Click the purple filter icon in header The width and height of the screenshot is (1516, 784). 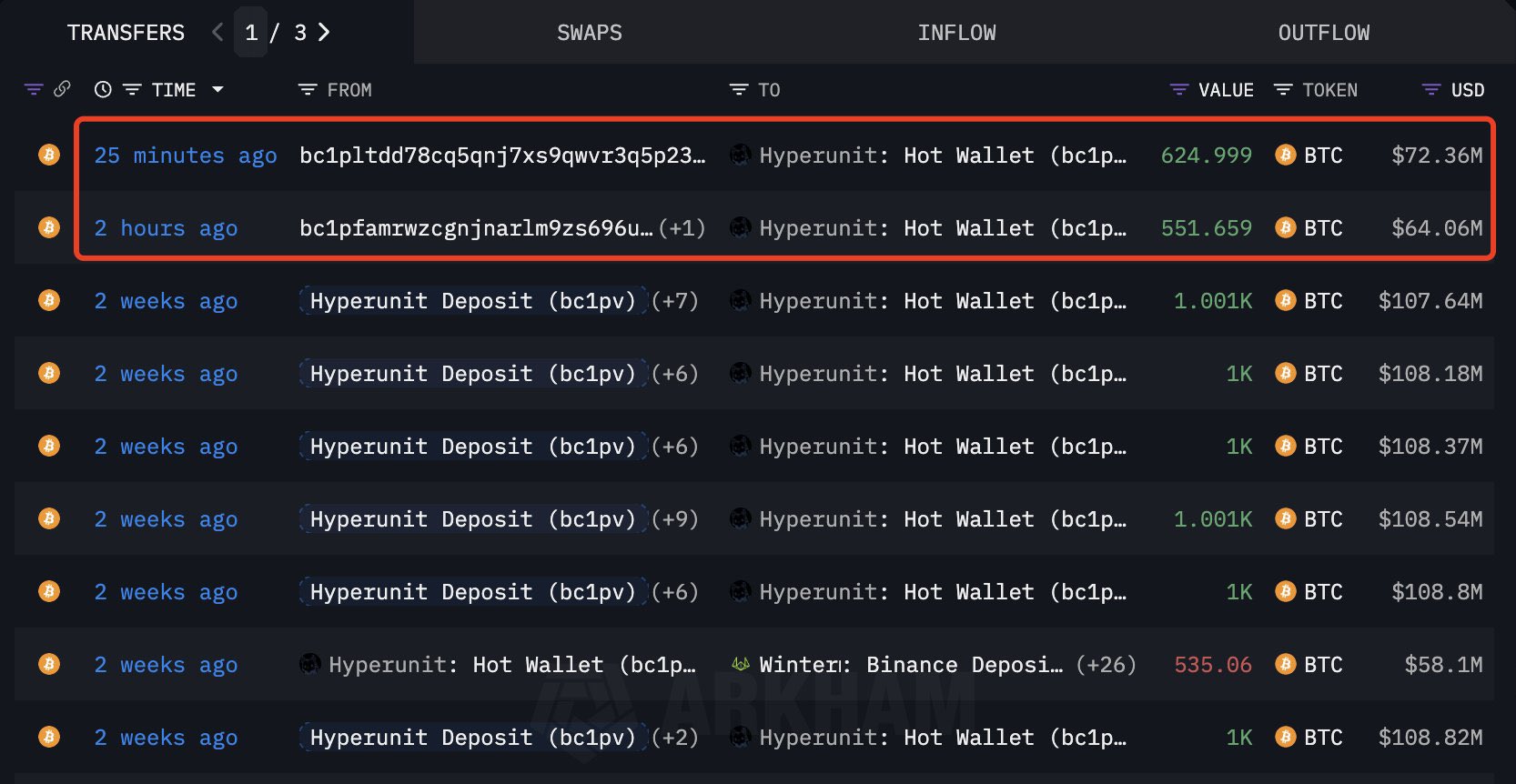tap(34, 89)
